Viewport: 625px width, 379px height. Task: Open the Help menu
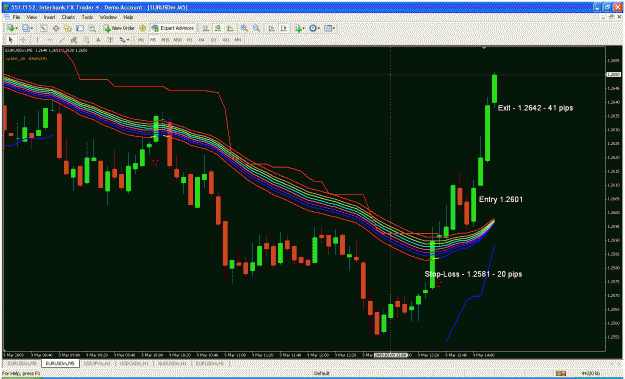[x=128, y=18]
